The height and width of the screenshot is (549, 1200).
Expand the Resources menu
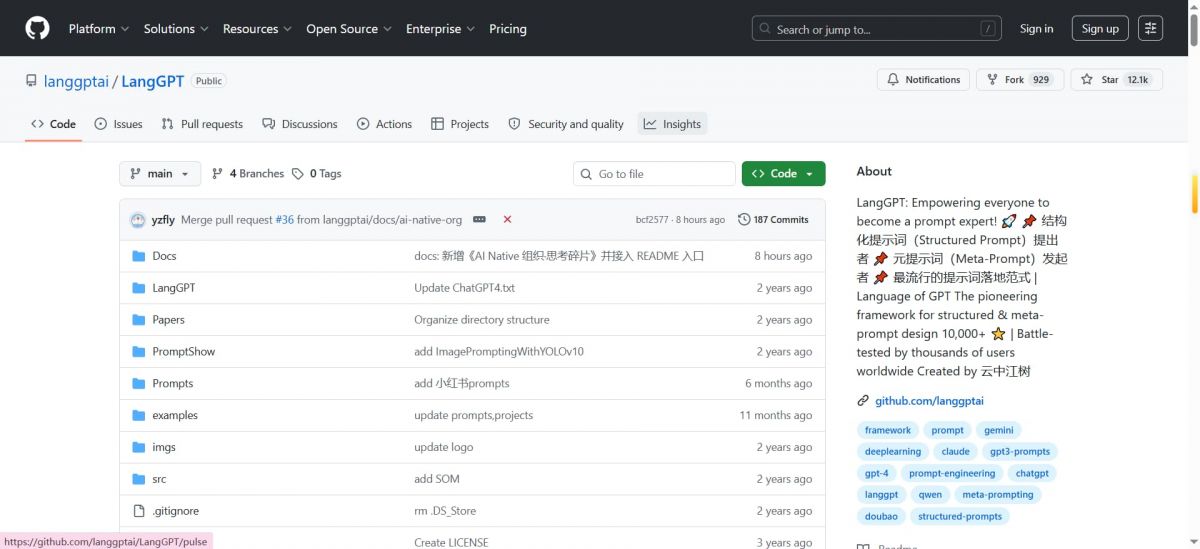[x=257, y=29]
